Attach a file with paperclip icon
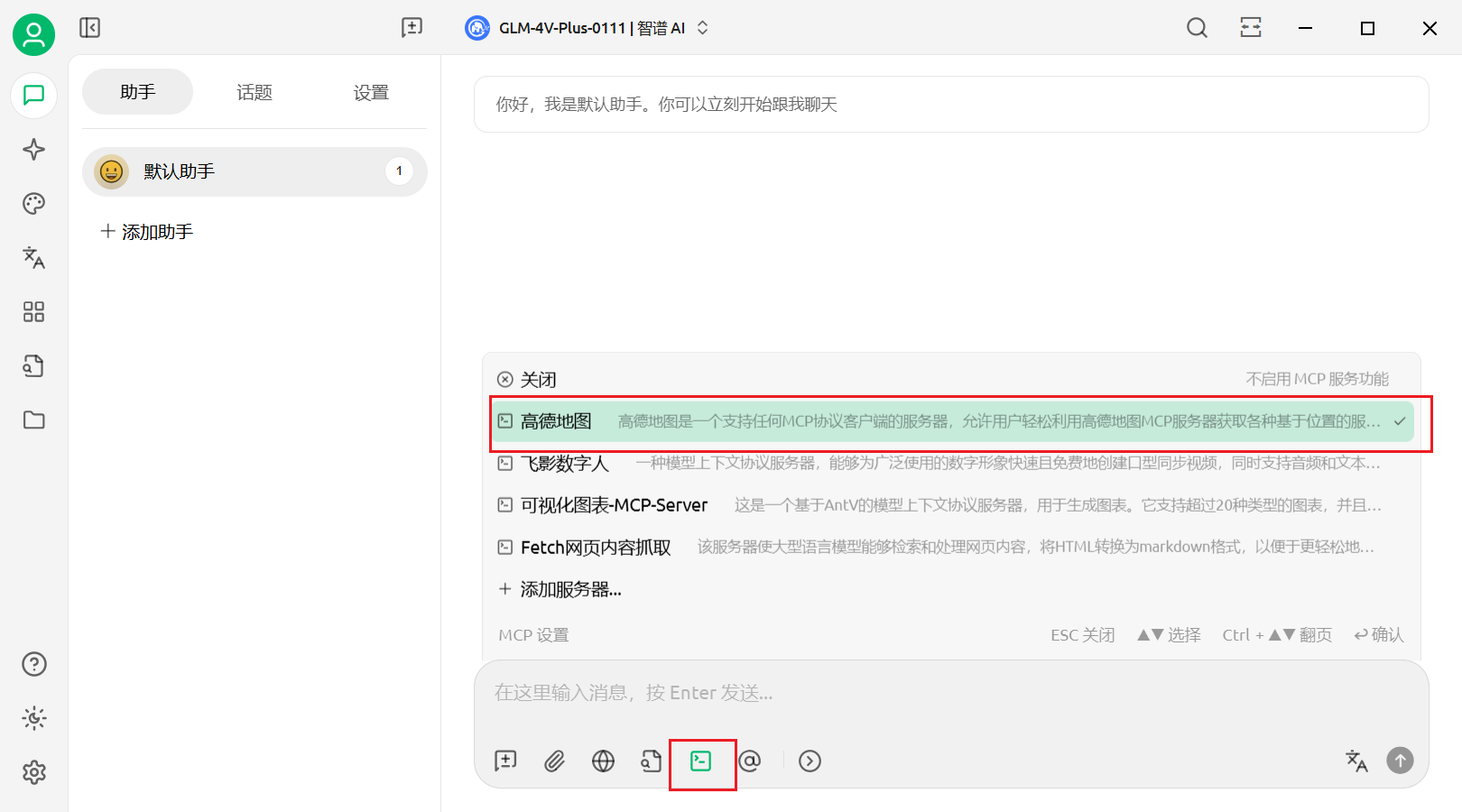This screenshot has width=1462, height=812. click(x=555, y=761)
